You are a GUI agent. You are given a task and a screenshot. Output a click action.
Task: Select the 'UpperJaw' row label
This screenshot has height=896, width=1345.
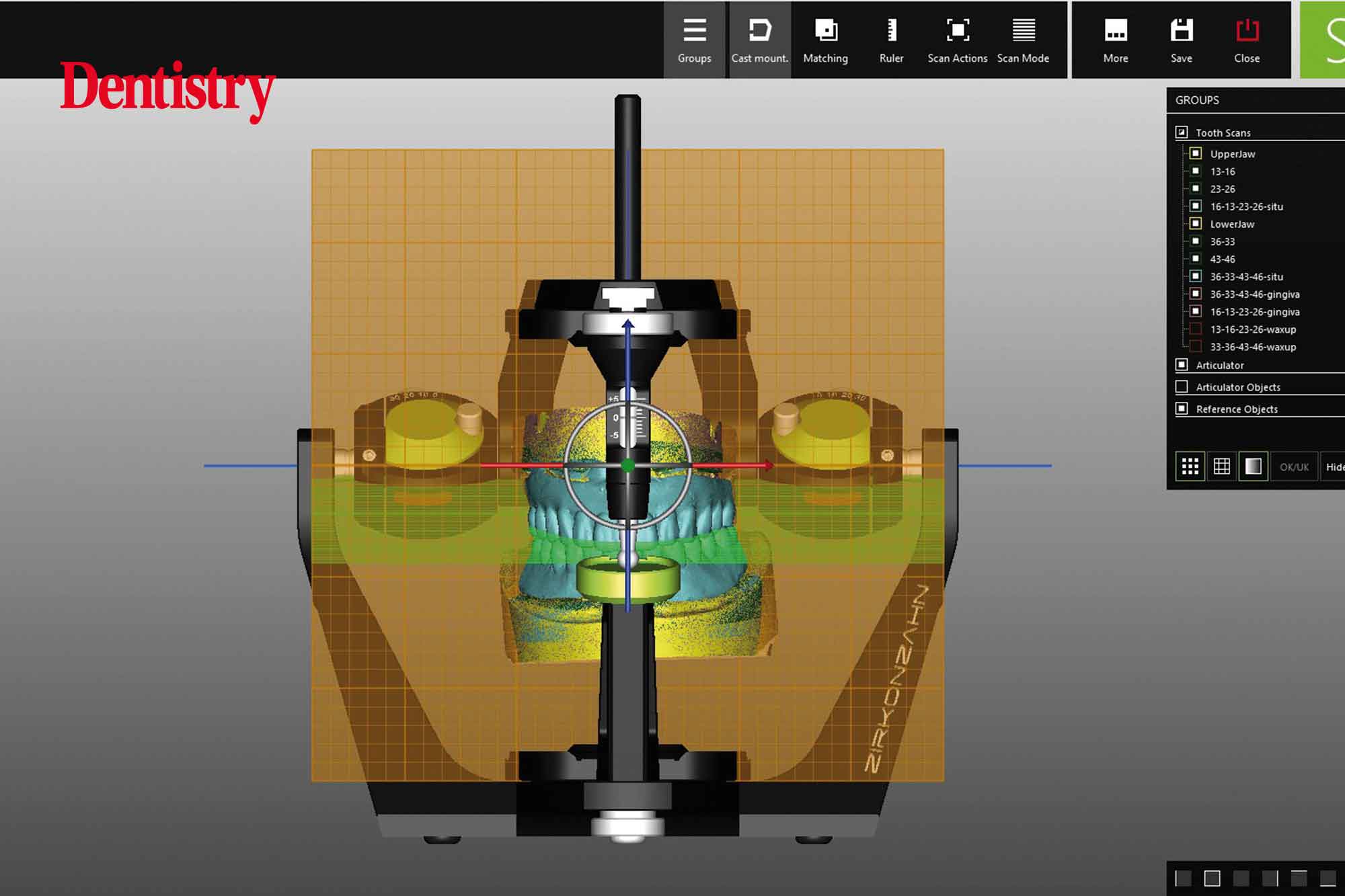click(x=1233, y=154)
